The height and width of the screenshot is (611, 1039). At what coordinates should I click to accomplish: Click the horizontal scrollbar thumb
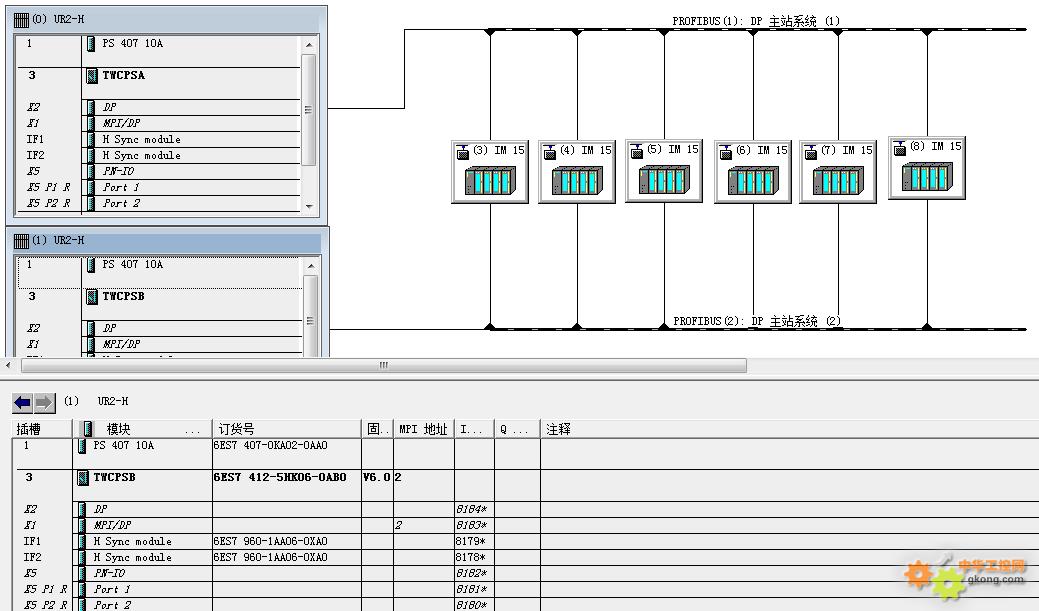(384, 365)
